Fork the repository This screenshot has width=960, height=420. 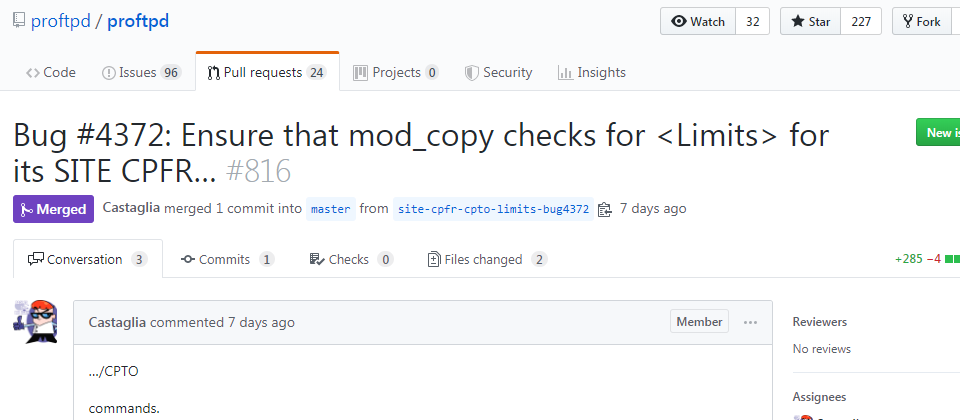coord(921,21)
